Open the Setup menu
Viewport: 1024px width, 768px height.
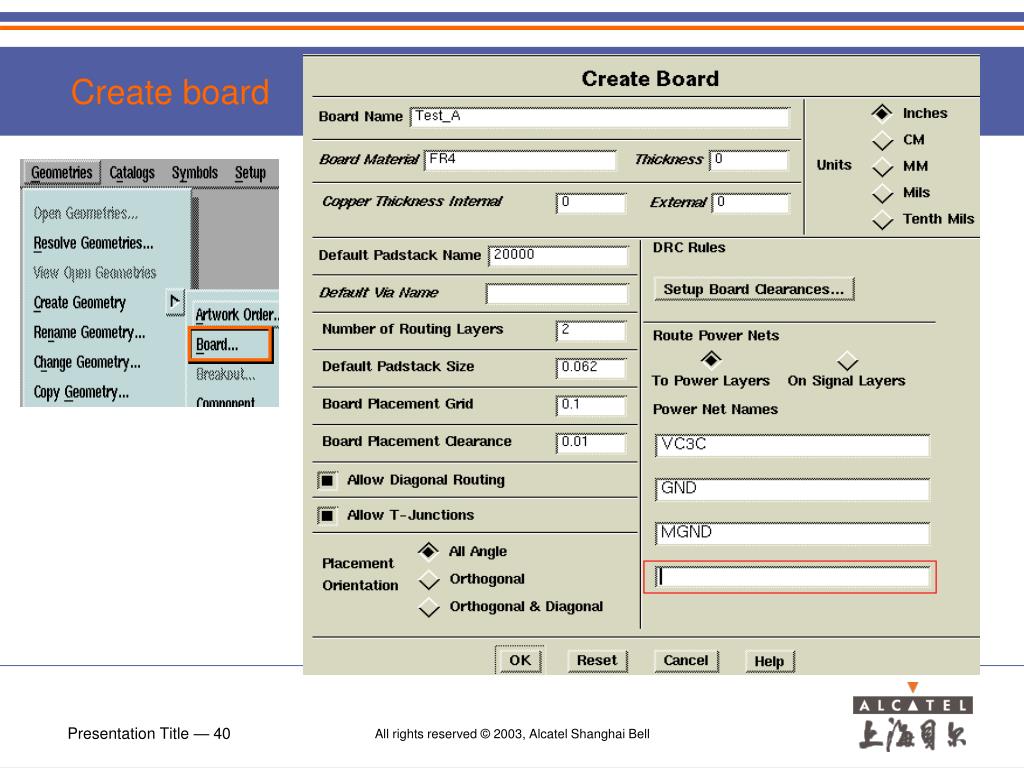[x=250, y=172]
